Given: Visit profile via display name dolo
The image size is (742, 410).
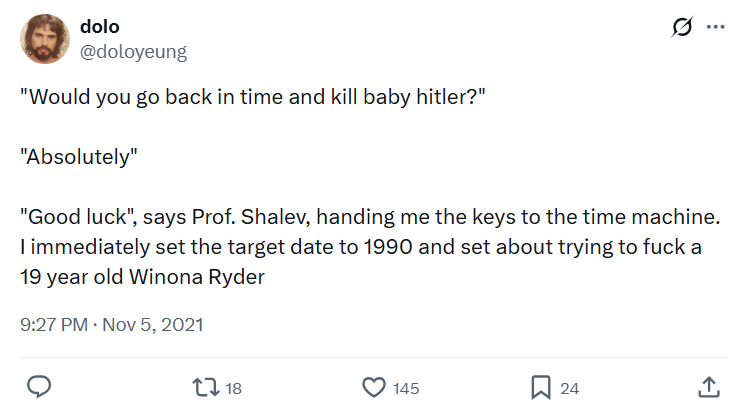Looking at the screenshot, I should click(x=100, y=27).
